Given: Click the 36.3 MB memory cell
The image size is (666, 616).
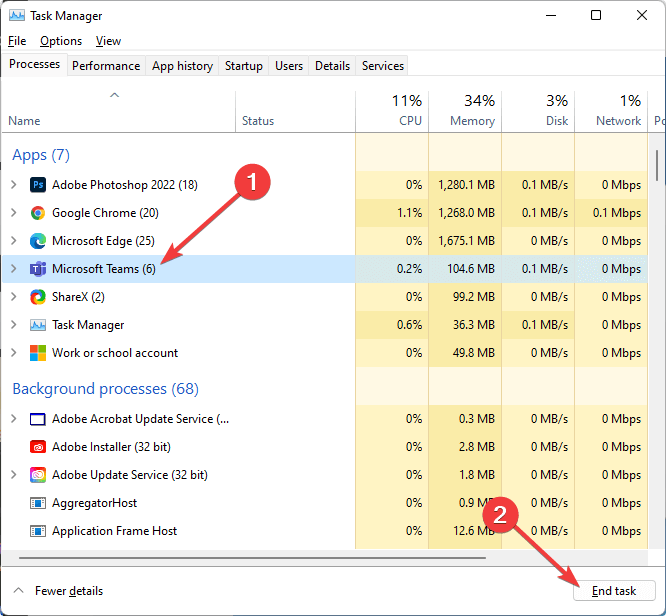Looking at the screenshot, I should (465, 325).
